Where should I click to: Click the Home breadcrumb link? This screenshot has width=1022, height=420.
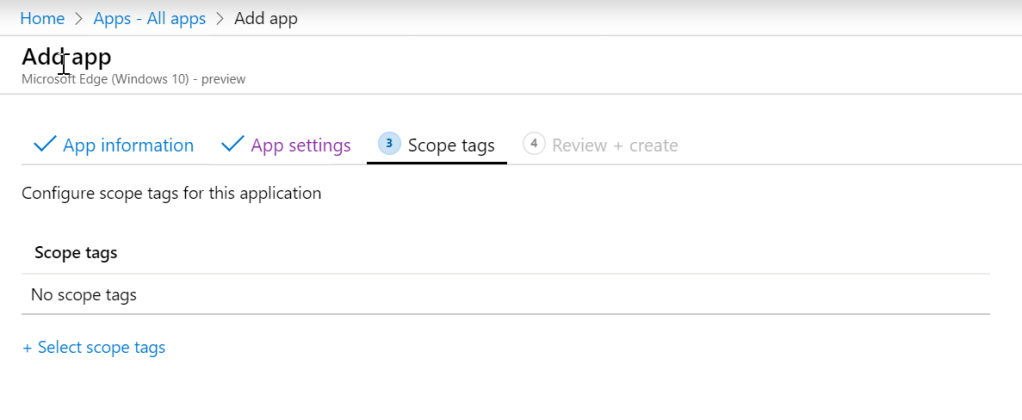(42, 18)
